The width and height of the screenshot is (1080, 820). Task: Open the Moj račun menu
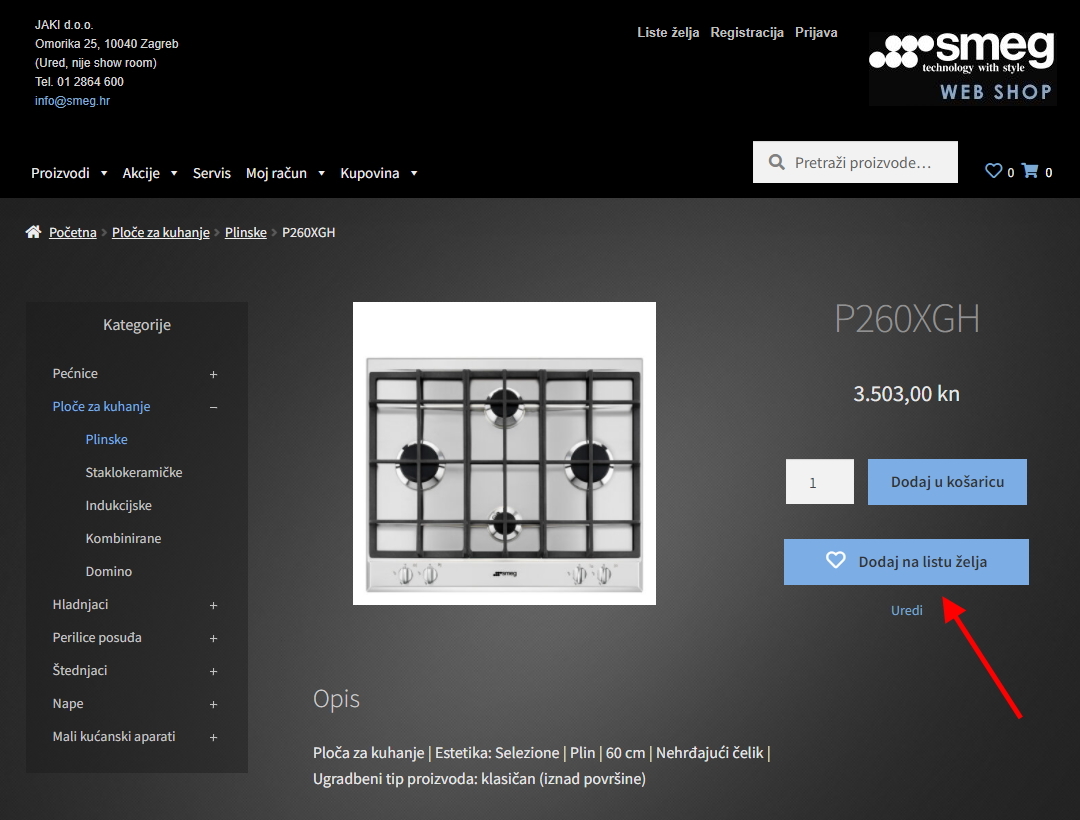[x=276, y=174]
